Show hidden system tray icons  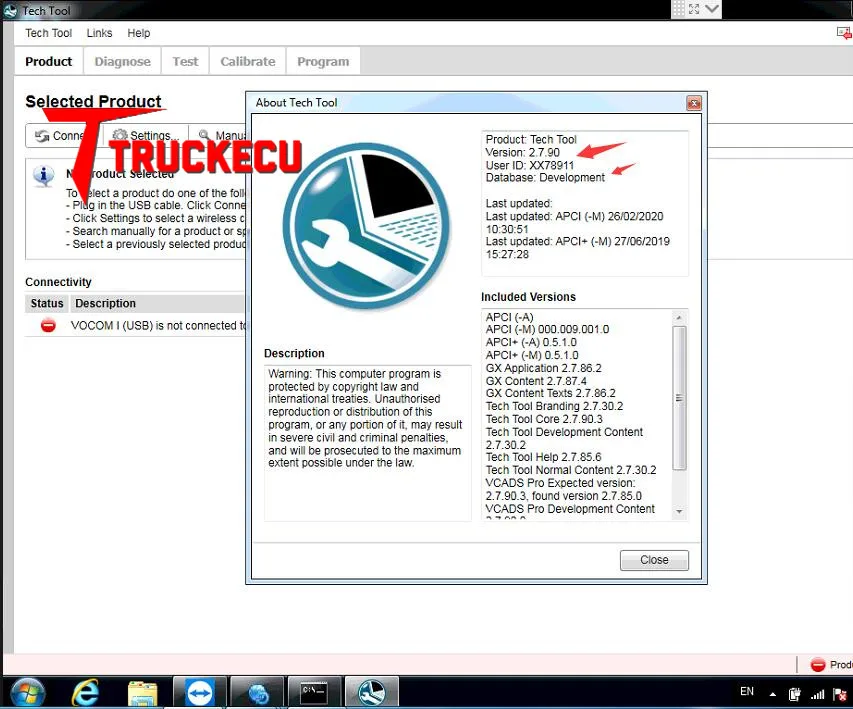tap(772, 694)
